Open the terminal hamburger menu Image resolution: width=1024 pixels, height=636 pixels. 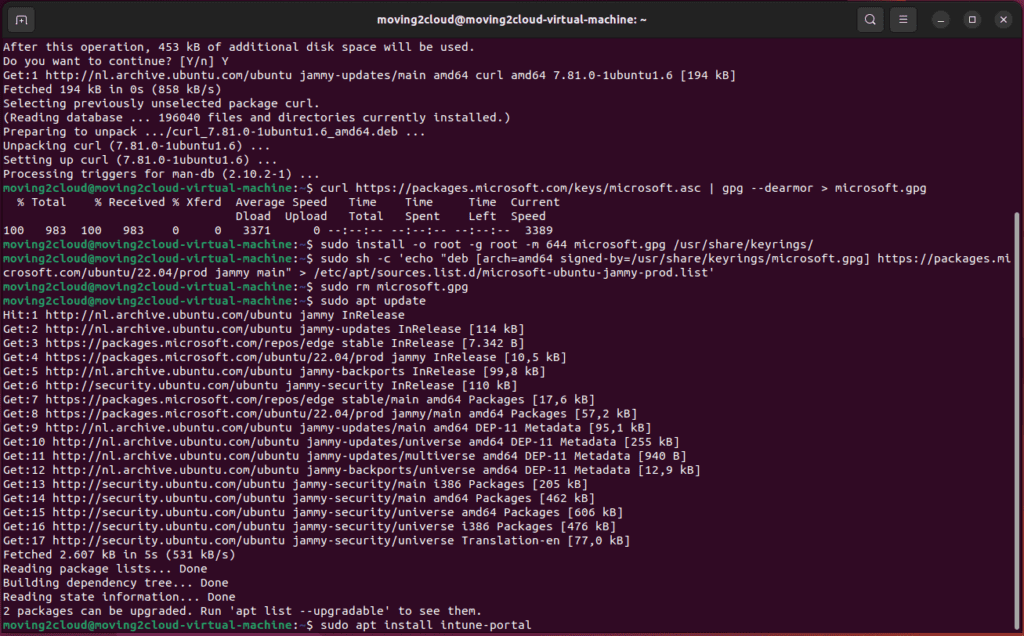click(903, 19)
